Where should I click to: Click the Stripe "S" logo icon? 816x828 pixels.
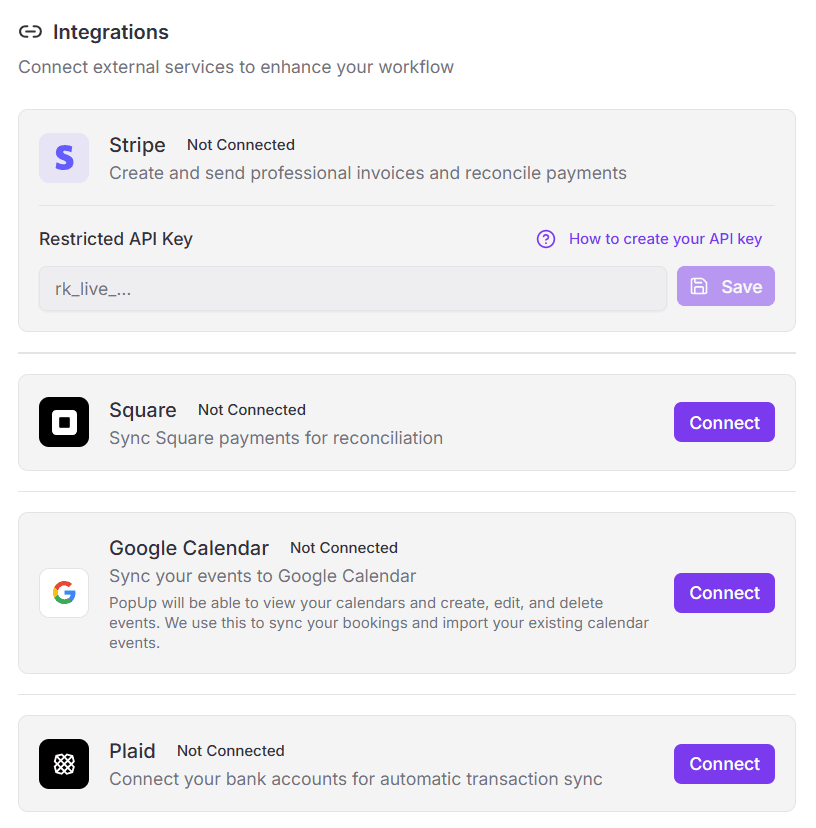pos(63,157)
